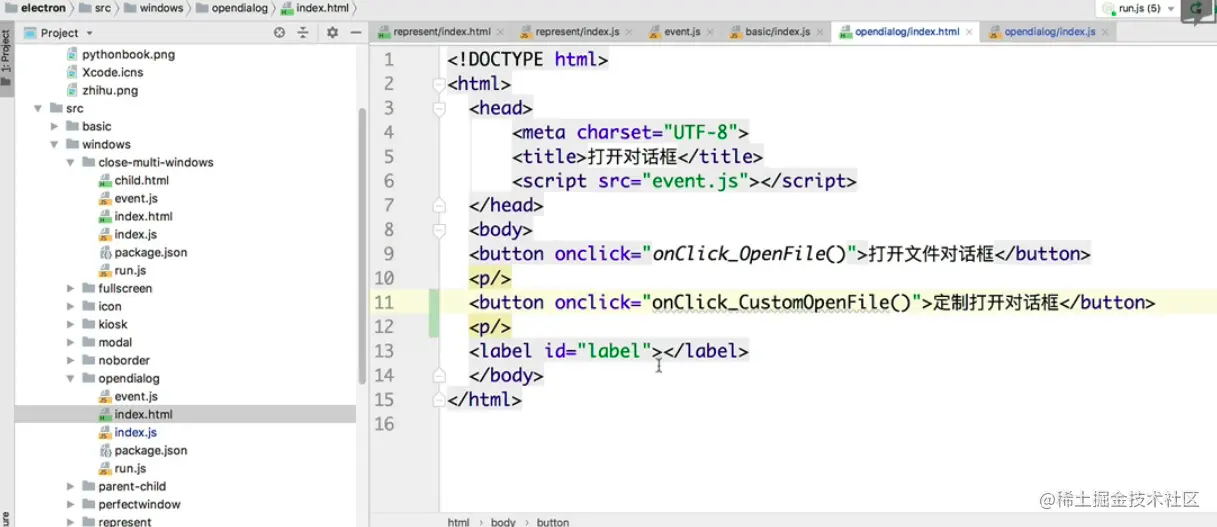Select package.json under close-multi-windows

pyautogui.click(x=150, y=252)
